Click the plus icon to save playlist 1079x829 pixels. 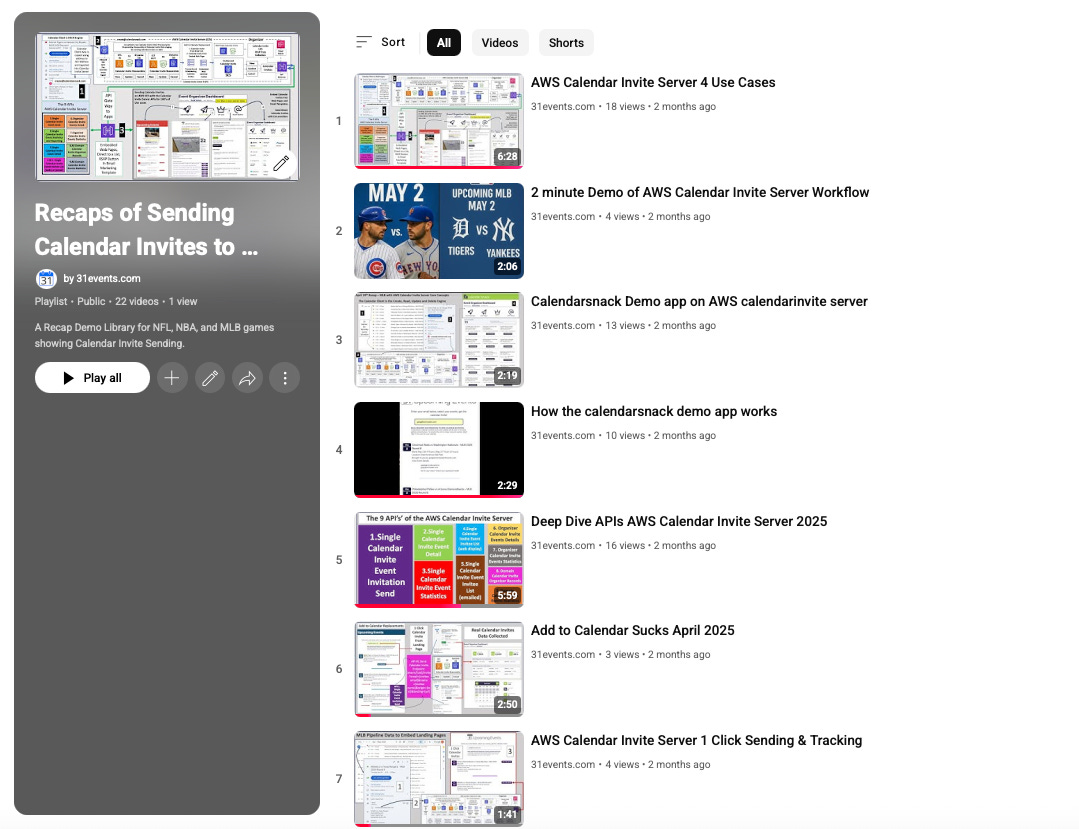click(172, 378)
